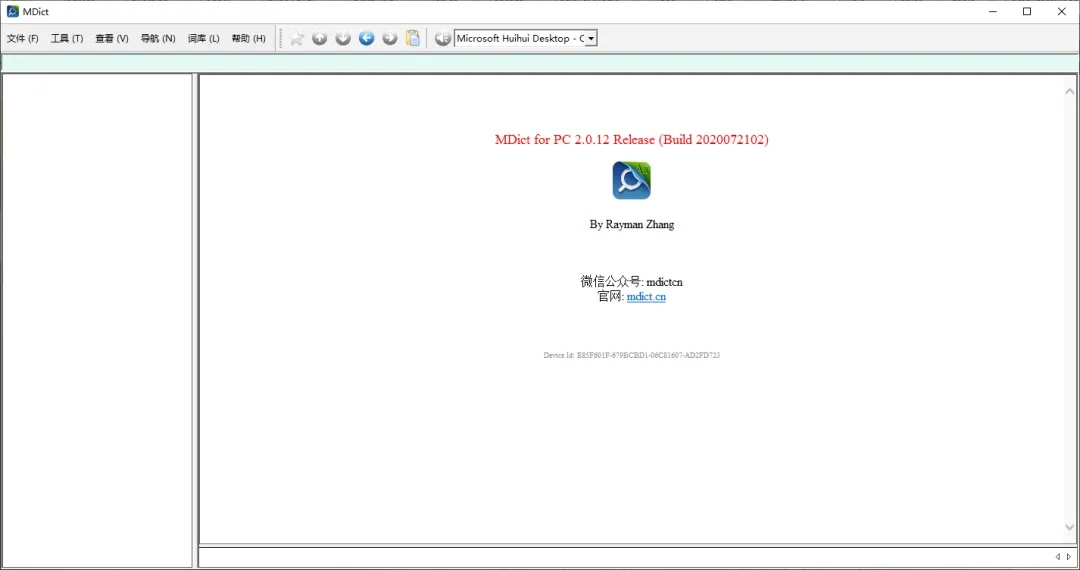
Task: Click the content scrollbar up arrow
Action: coord(1068,91)
